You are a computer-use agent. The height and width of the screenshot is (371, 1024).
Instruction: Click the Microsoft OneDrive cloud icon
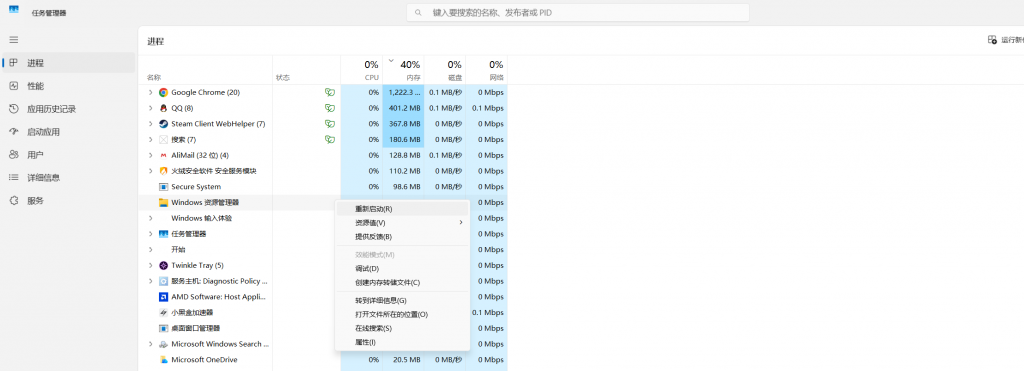163,360
